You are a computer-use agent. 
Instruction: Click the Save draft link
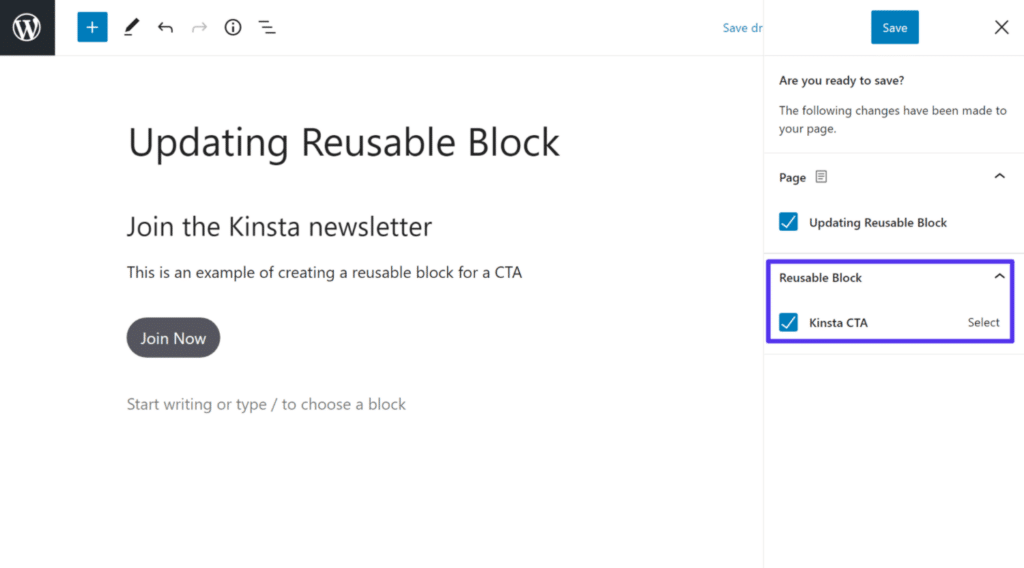coord(742,28)
